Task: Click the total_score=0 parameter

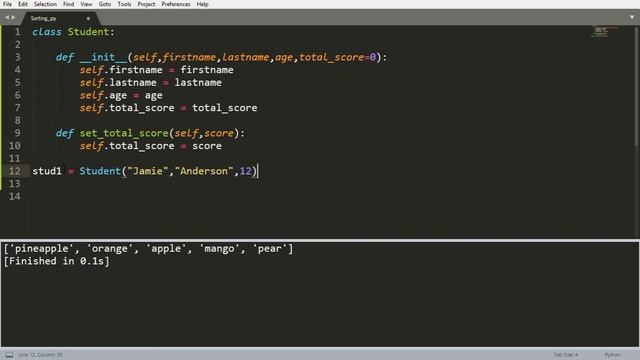Action: coord(338,57)
